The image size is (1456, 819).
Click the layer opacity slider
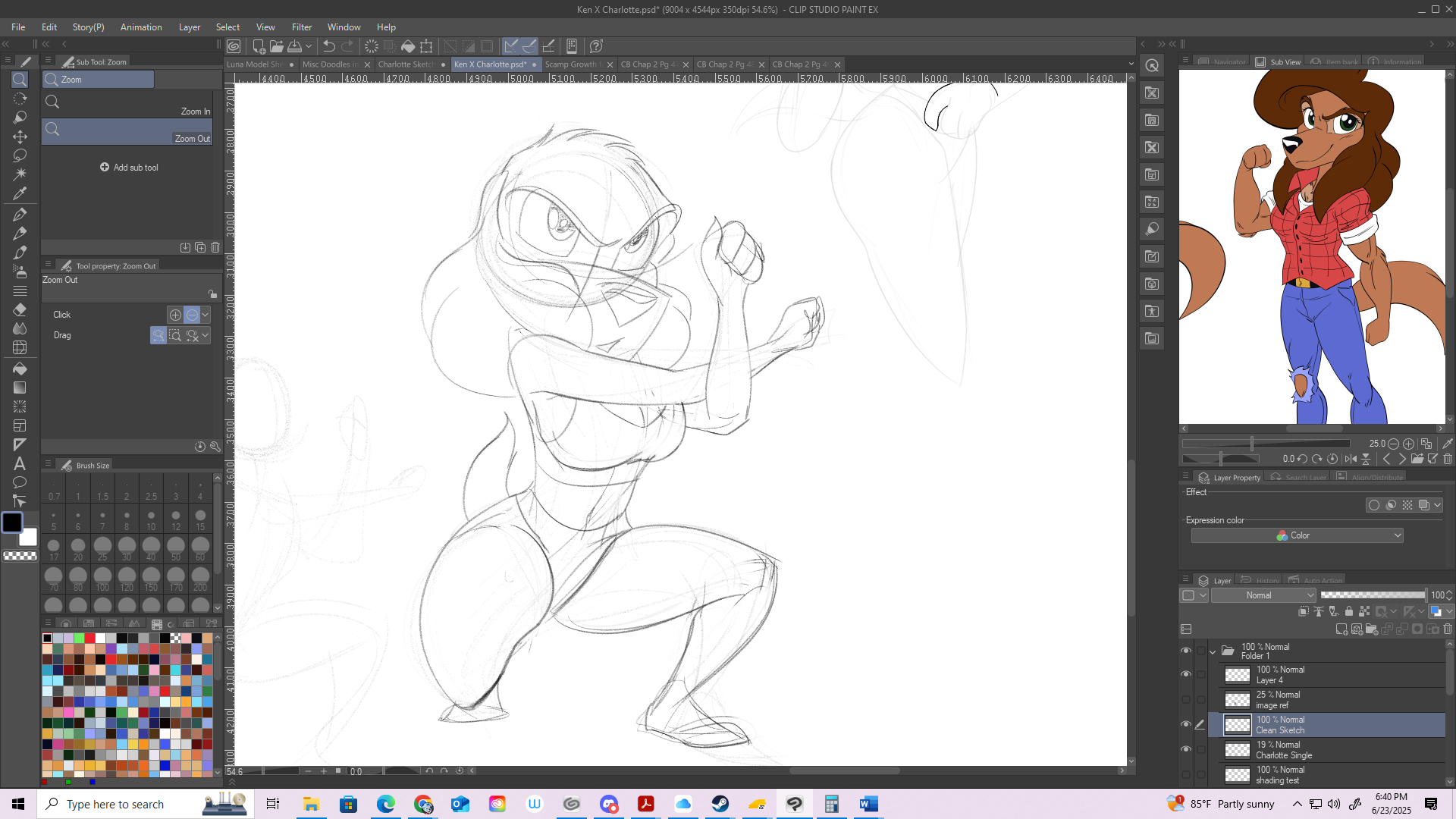point(1373,595)
